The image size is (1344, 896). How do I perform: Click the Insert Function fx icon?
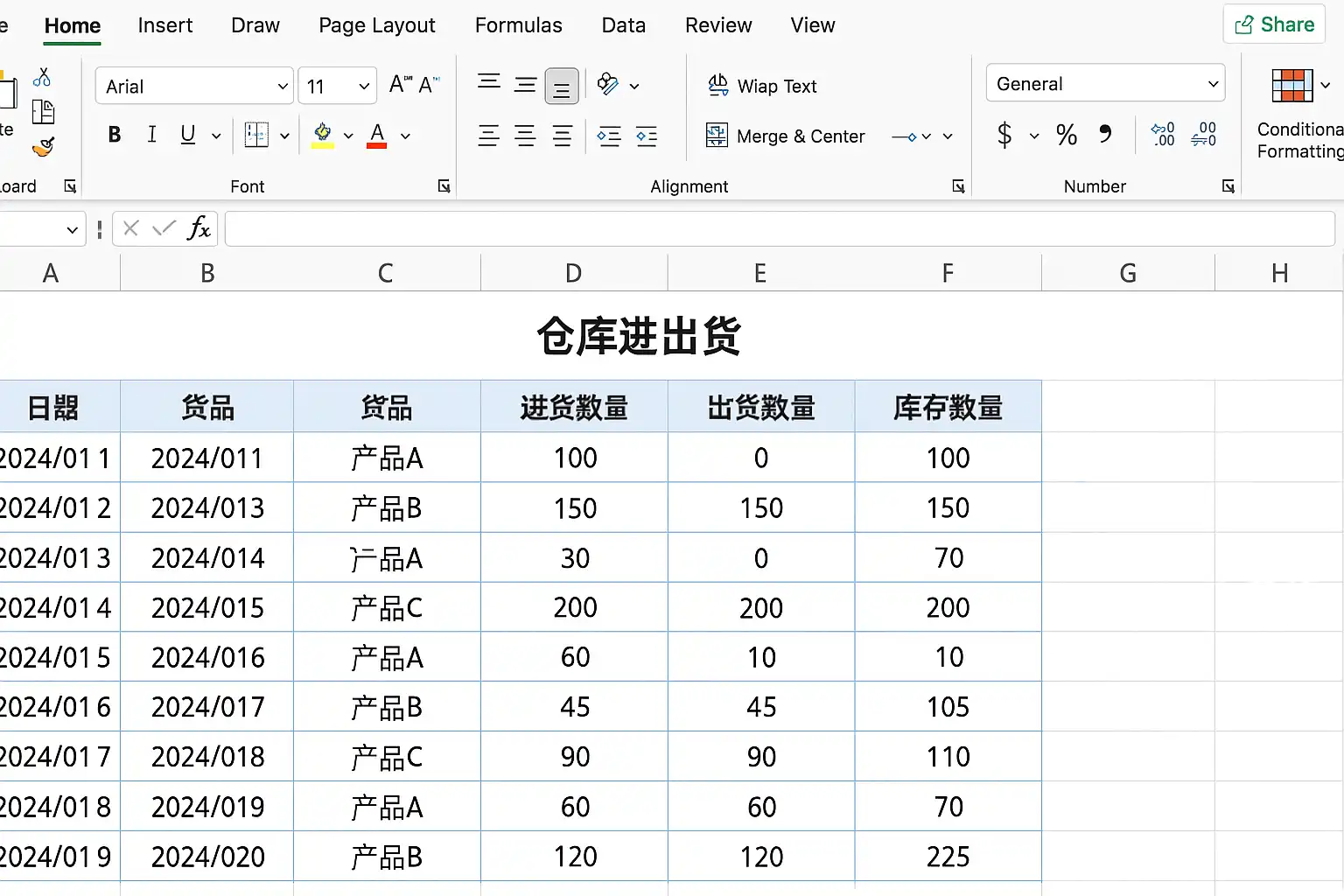pos(199,228)
